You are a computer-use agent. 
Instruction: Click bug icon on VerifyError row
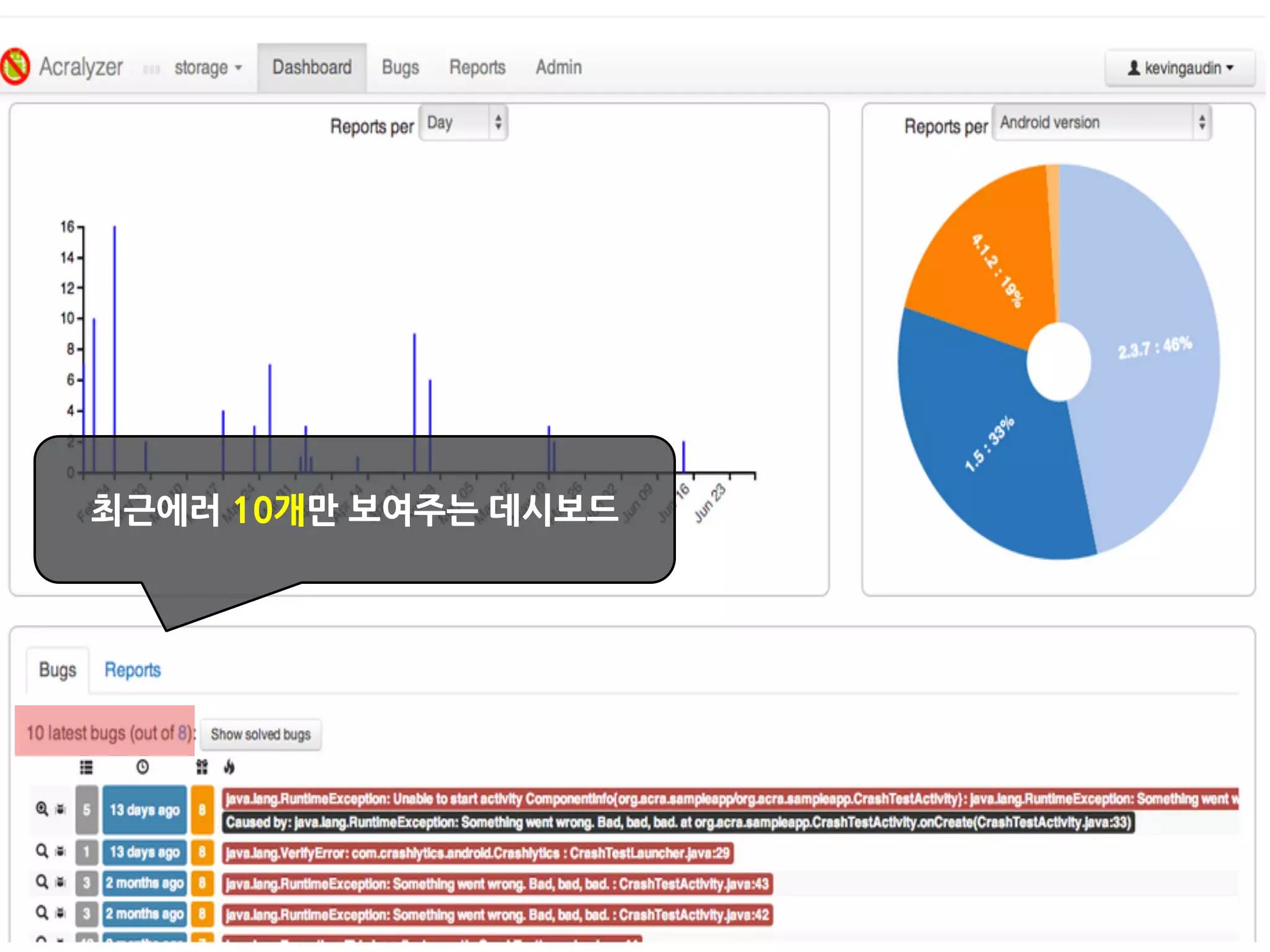(x=60, y=852)
